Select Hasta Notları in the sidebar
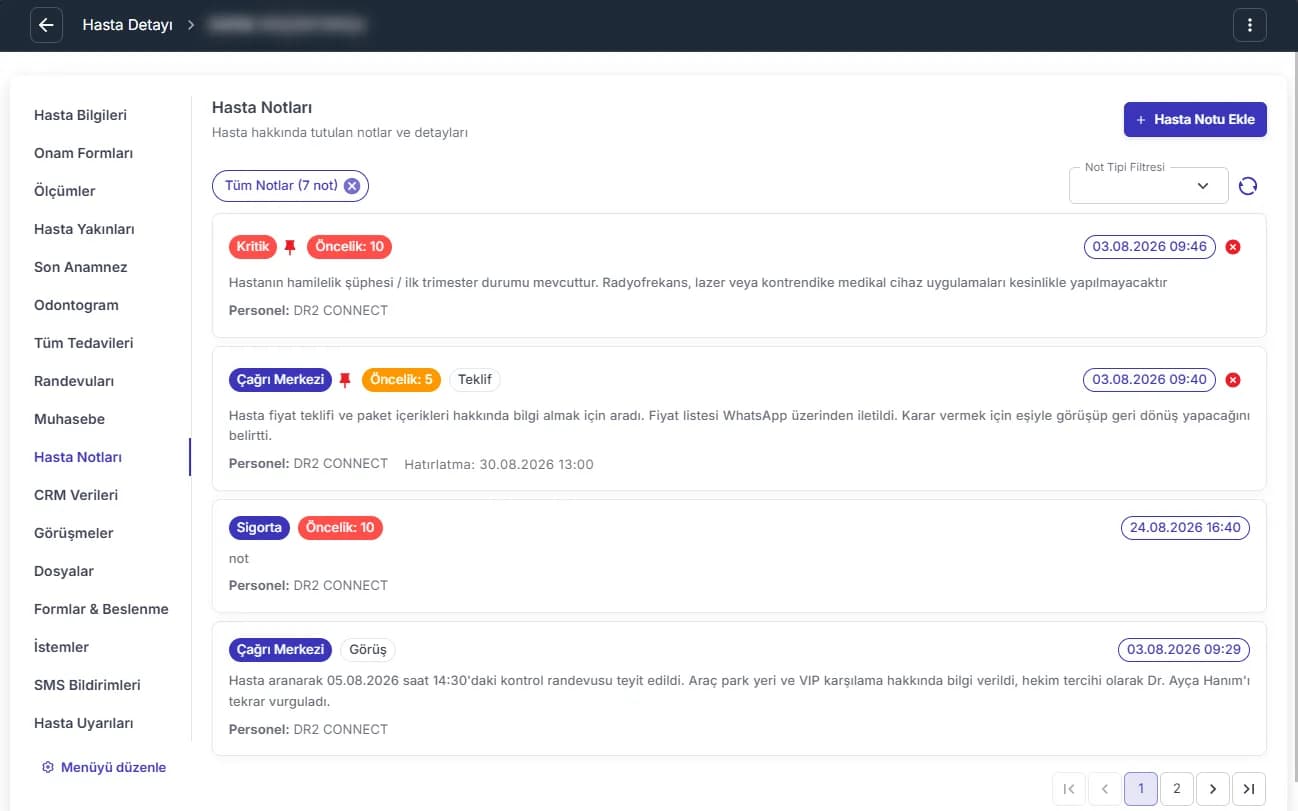This screenshot has width=1298, height=811. (78, 457)
